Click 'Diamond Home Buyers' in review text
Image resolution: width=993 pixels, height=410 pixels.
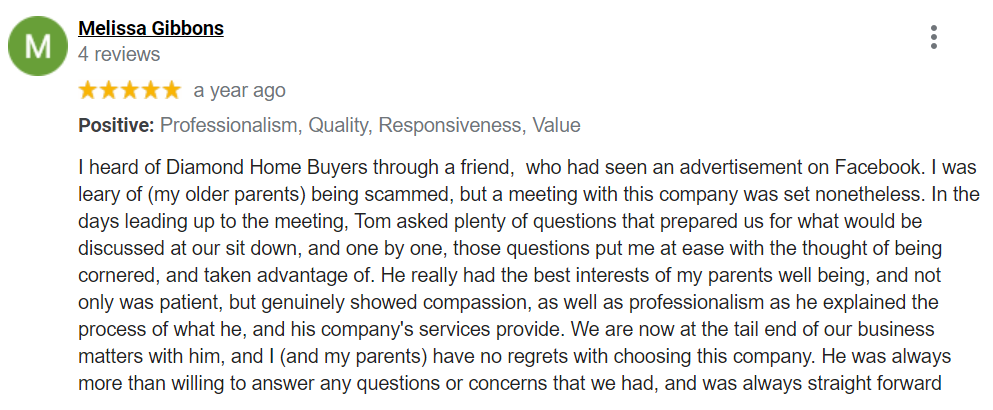coord(267,169)
